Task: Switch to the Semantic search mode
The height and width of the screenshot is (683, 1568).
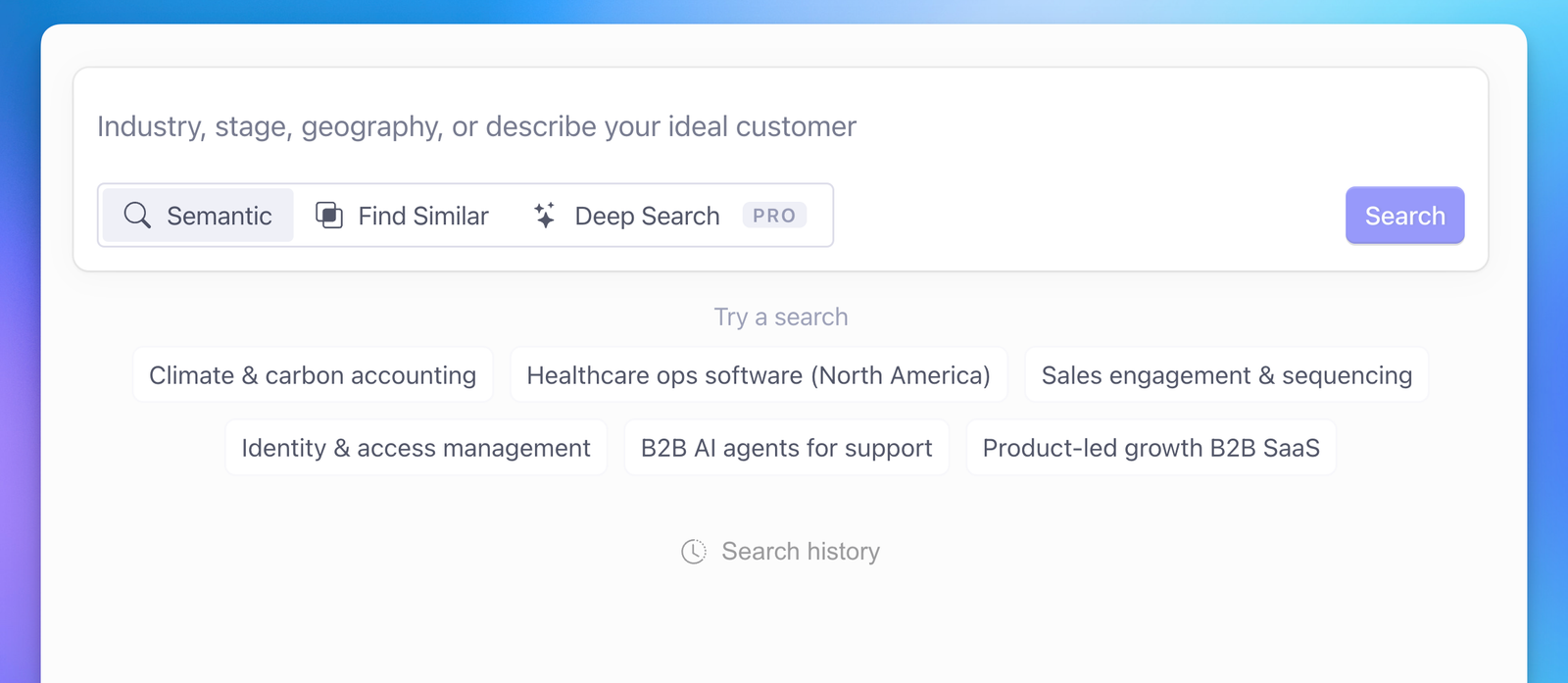Action: pyautogui.click(x=219, y=216)
